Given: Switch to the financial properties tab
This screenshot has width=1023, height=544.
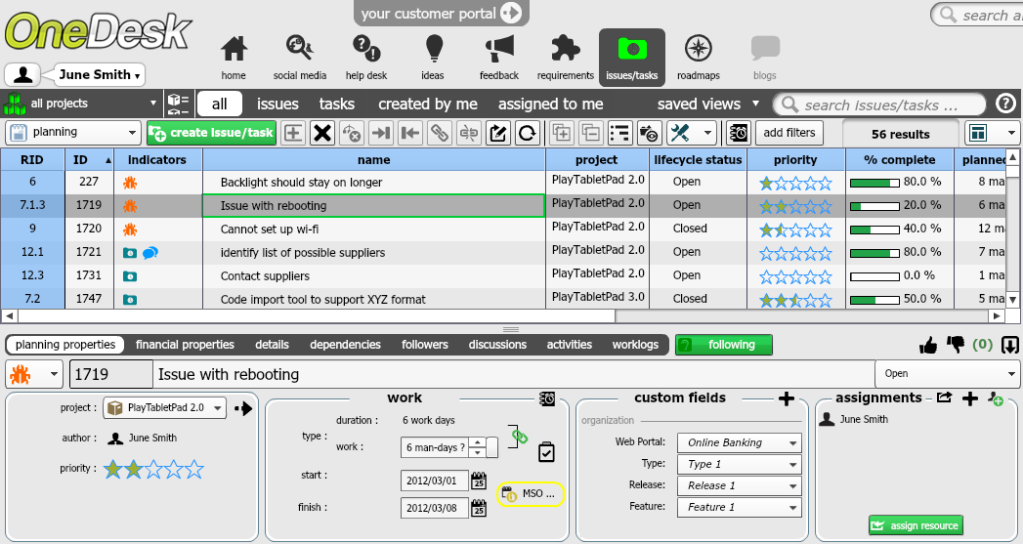Looking at the screenshot, I should [185, 345].
